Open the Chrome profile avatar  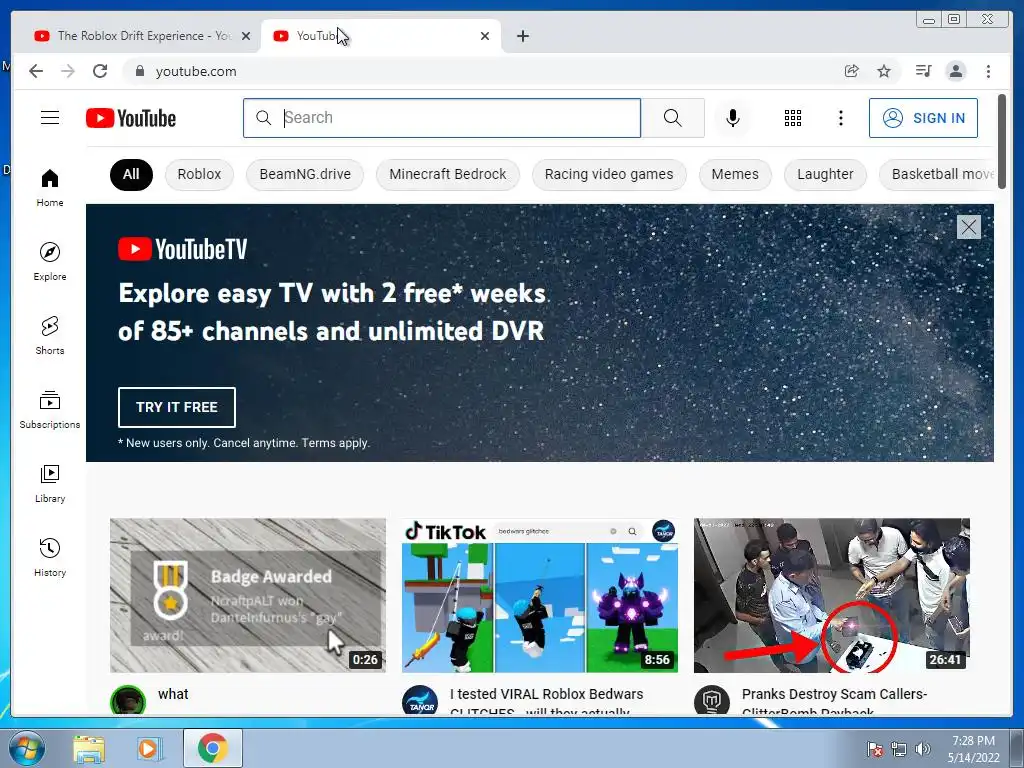955,71
